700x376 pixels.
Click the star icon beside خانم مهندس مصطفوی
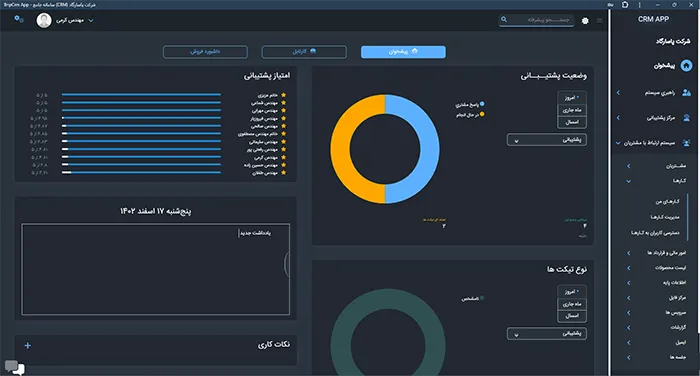283,134
